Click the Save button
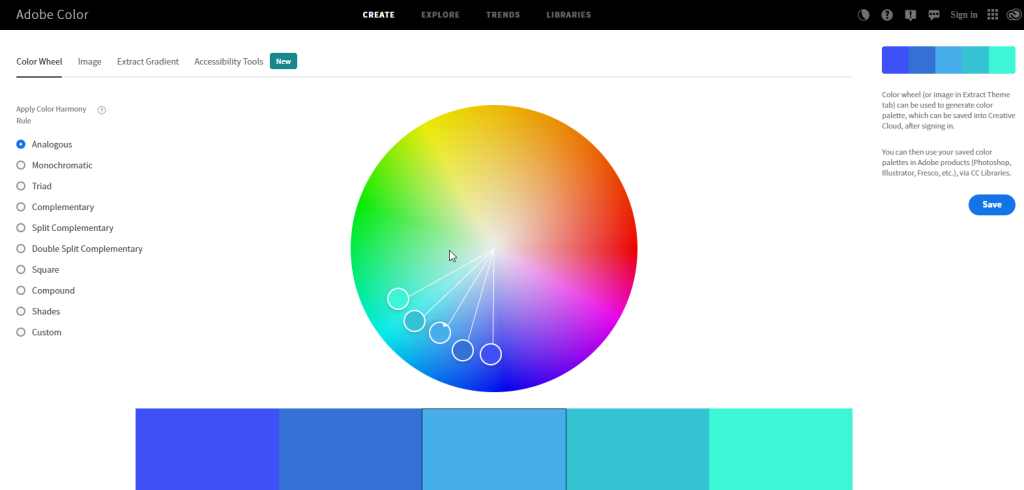The image size is (1024, 490). coord(991,204)
